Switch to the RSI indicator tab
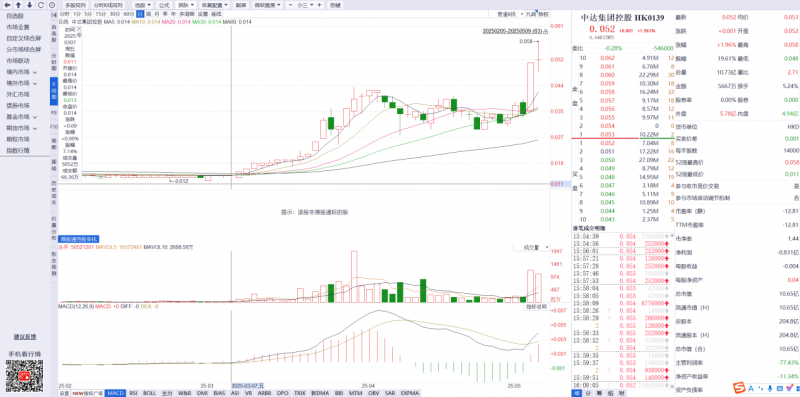The height and width of the screenshot is (397, 800). 133,393
